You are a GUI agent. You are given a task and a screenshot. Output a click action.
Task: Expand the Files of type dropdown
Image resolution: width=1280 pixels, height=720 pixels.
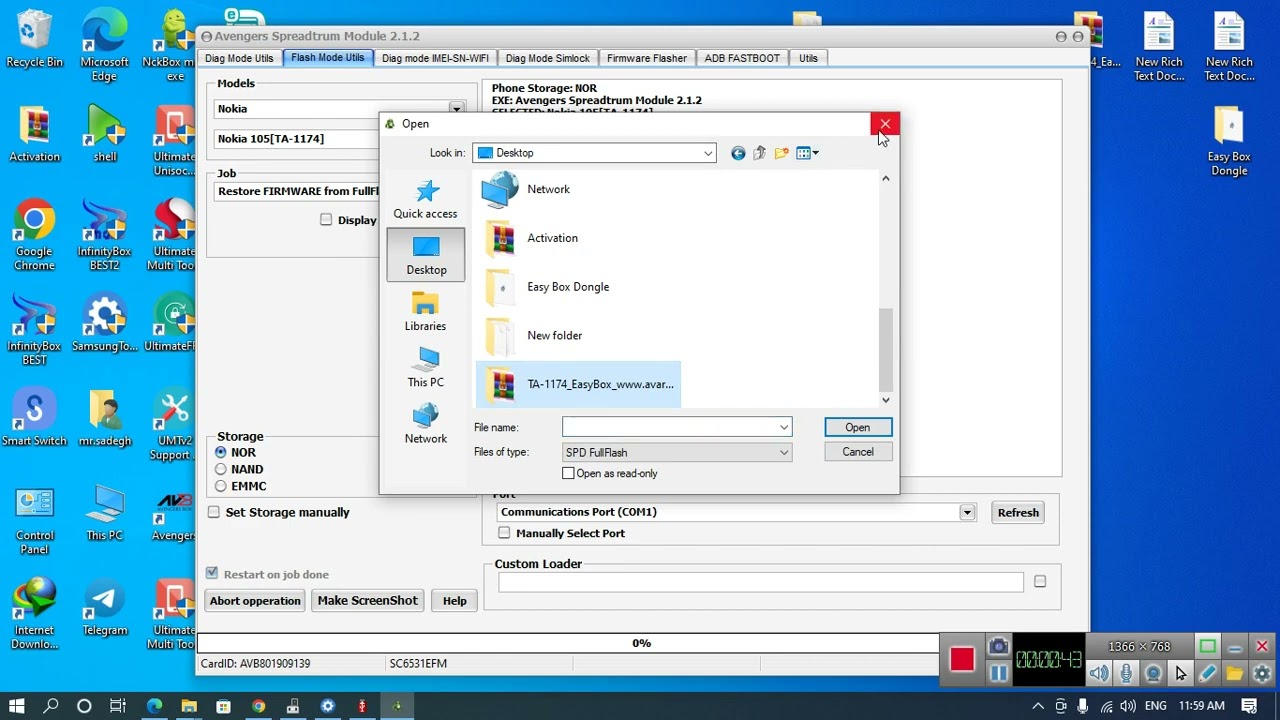(x=784, y=452)
